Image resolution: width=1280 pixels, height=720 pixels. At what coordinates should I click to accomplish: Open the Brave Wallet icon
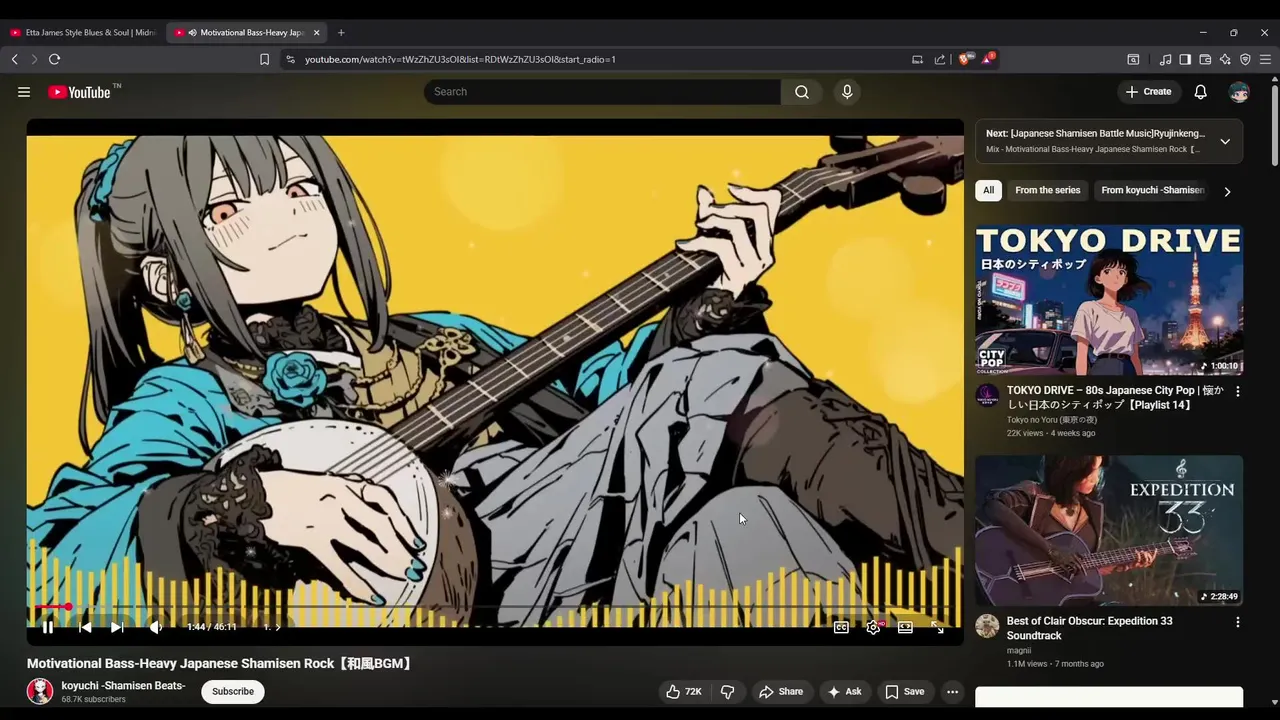(1205, 59)
